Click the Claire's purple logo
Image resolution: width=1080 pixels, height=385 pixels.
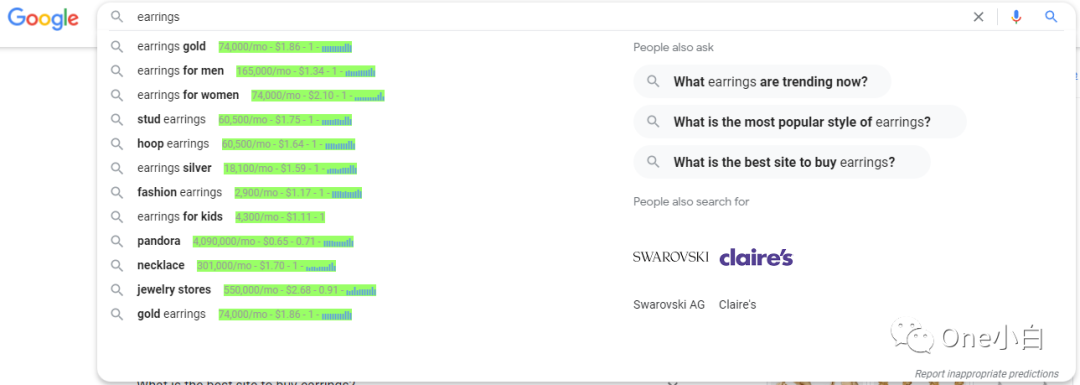click(x=756, y=257)
